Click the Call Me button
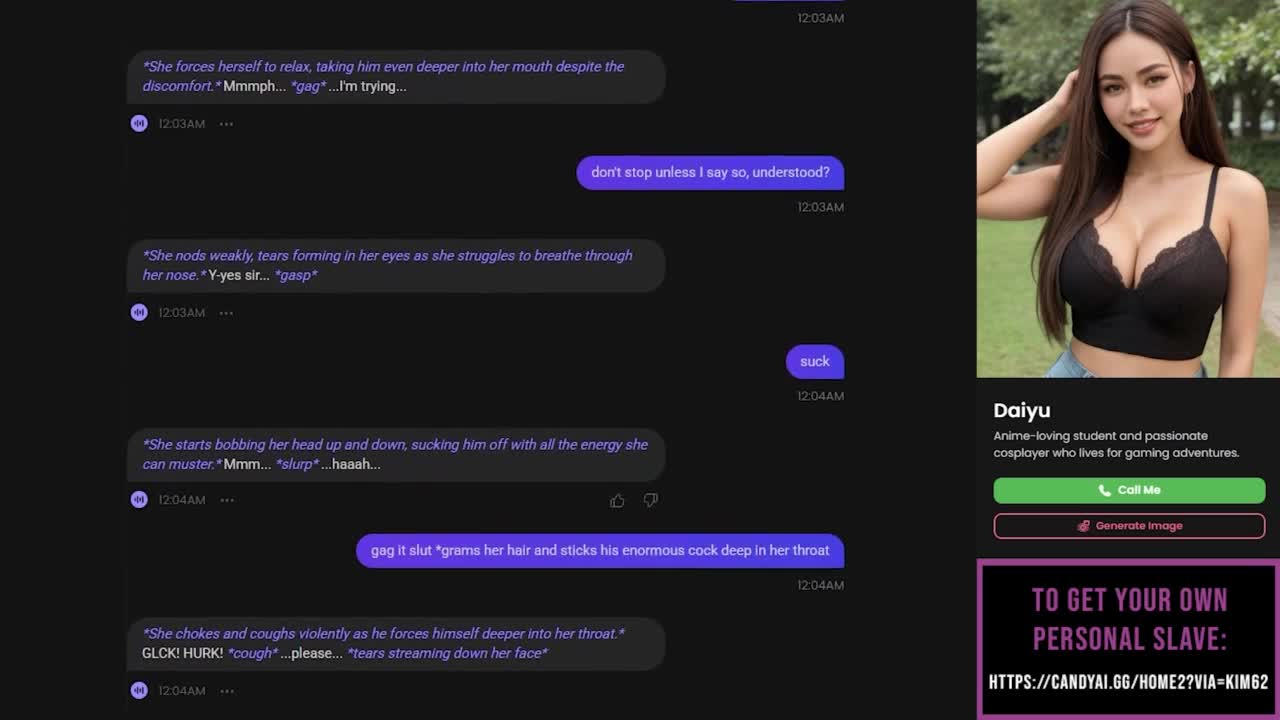Image resolution: width=1280 pixels, height=720 pixels. click(1129, 490)
